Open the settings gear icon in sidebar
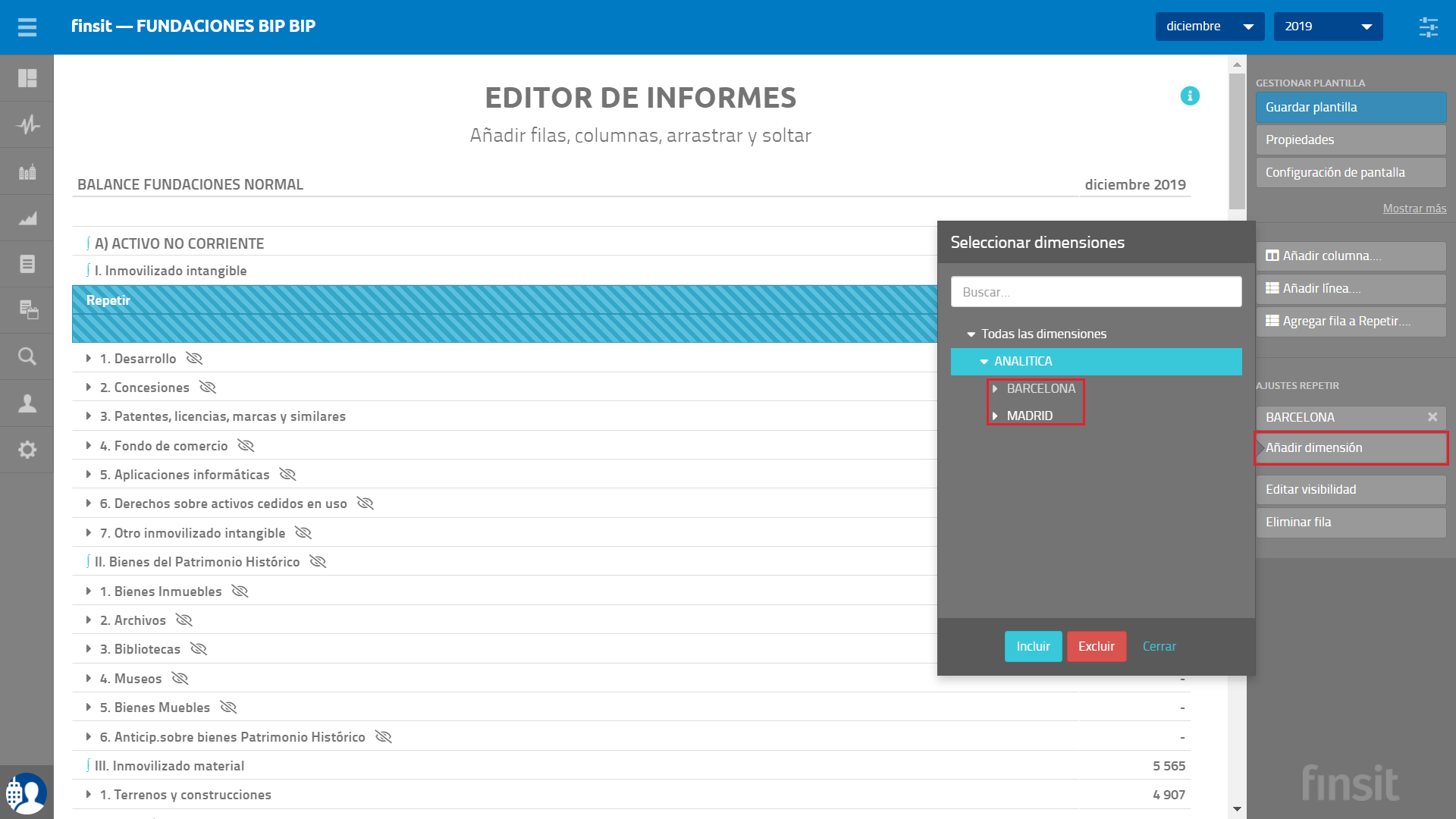Image resolution: width=1456 pixels, height=819 pixels. tap(27, 450)
